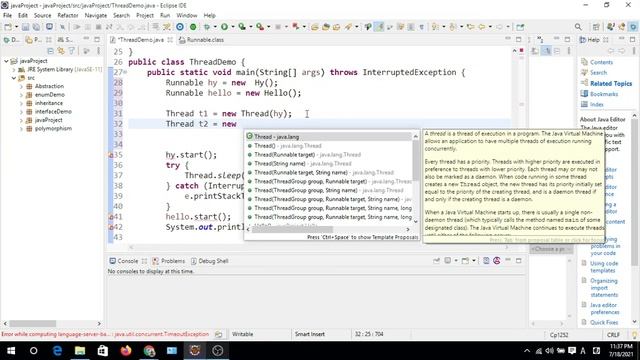
Task: Expand the polymorphism package
Action: coord(21,129)
